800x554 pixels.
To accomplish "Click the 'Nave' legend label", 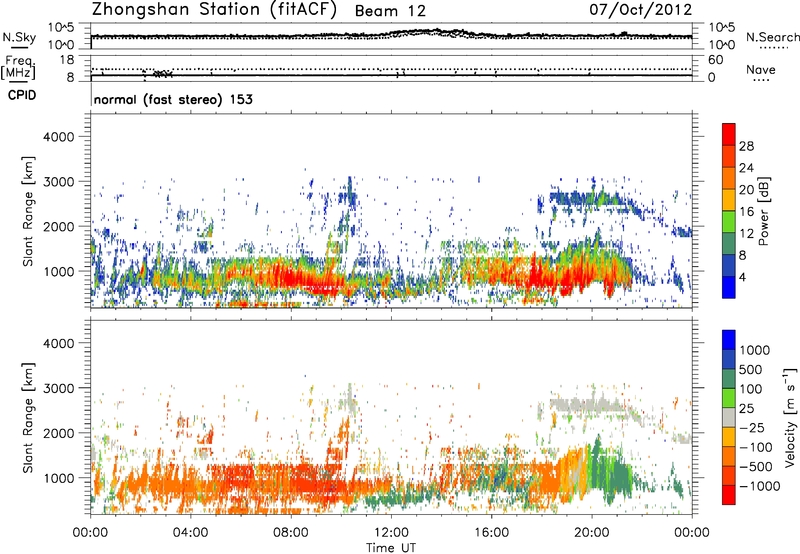I will tap(761, 70).
